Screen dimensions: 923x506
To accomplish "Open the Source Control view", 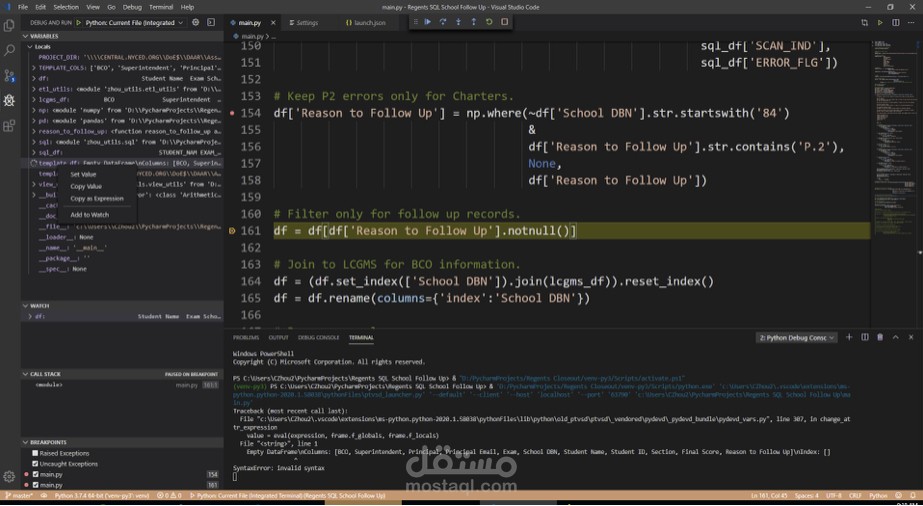I will 9,75.
